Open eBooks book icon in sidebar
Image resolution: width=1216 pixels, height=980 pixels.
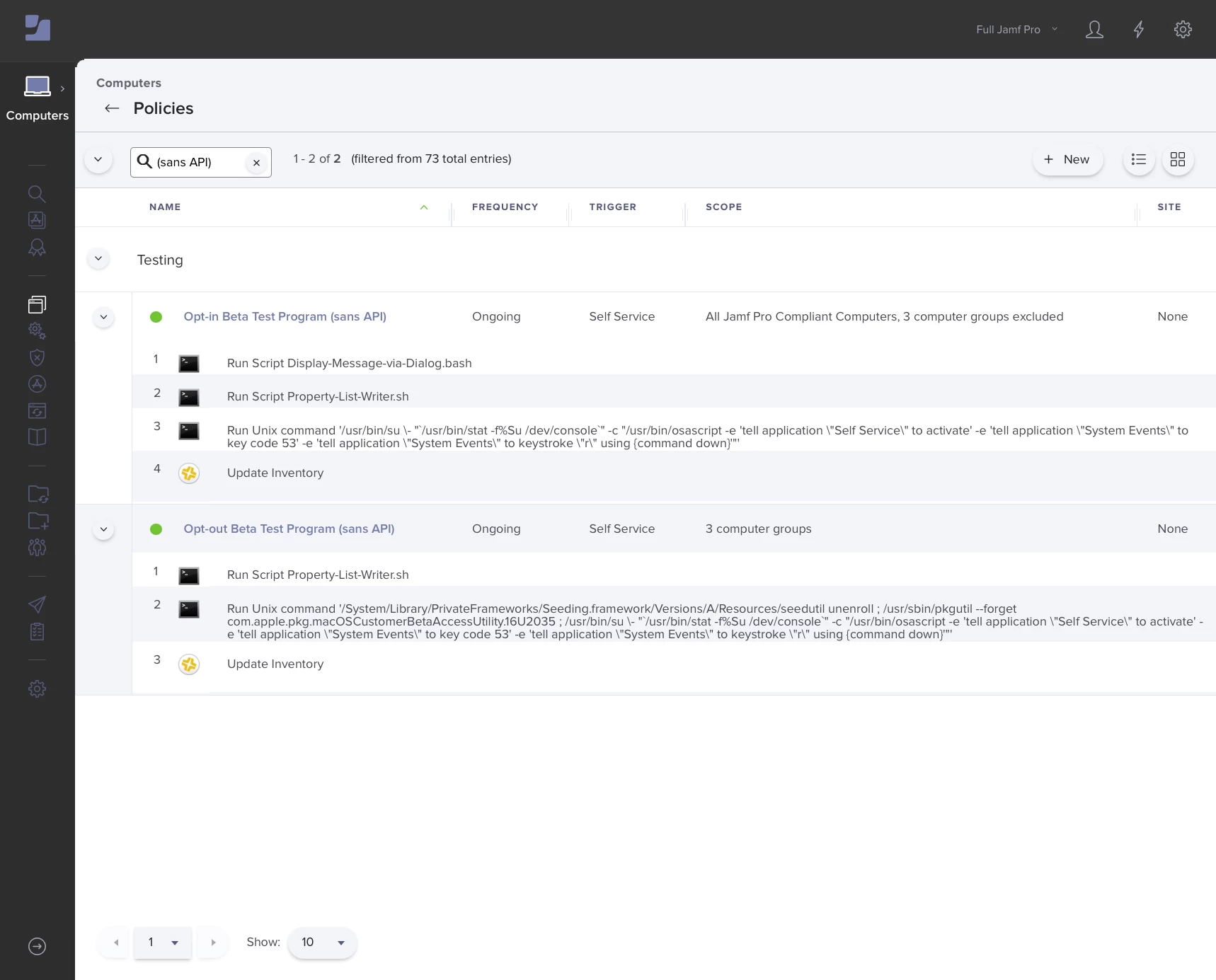click(x=37, y=437)
